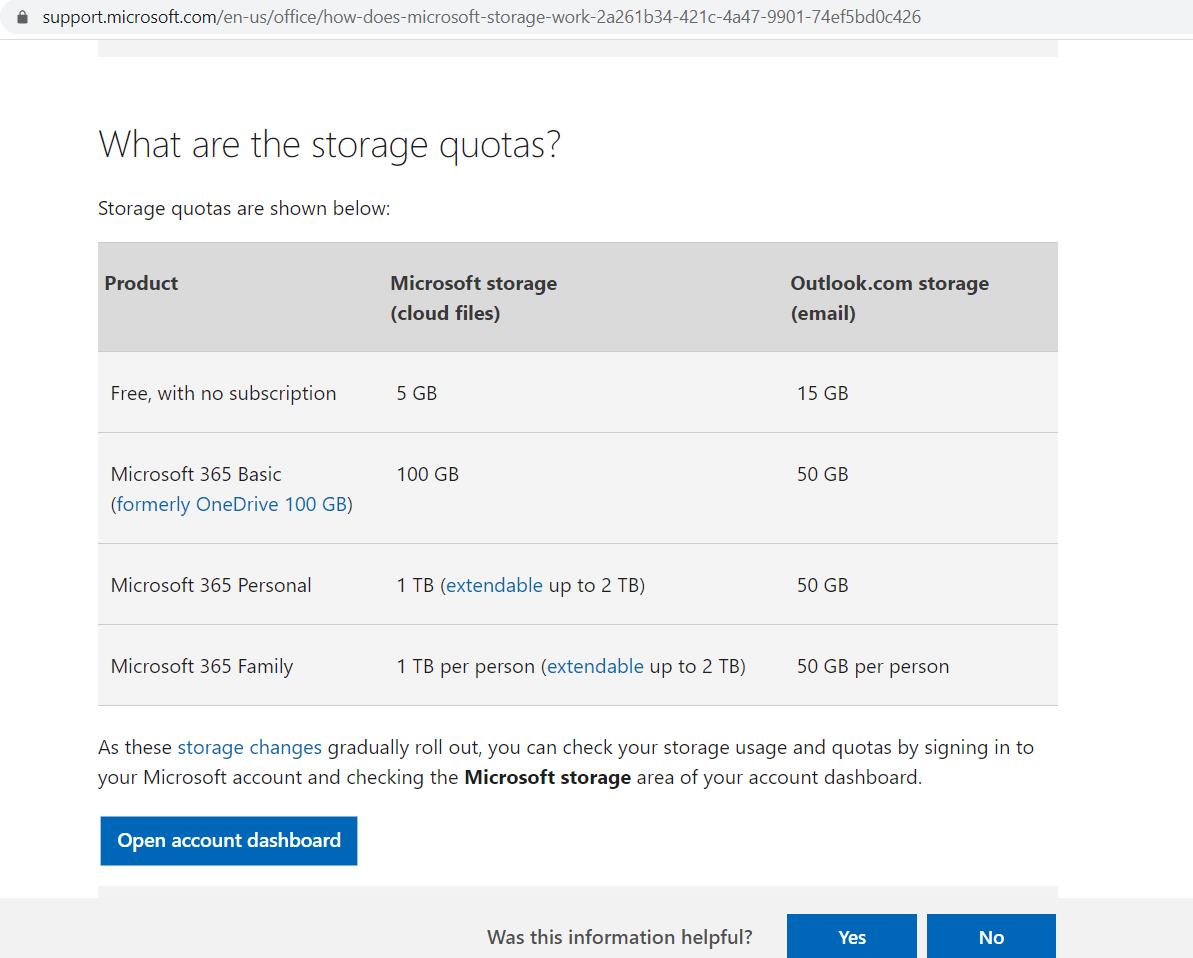The width and height of the screenshot is (1193, 958).
Task: Click the support.microsoft.com URL in address bar
Action: (480, 17)
